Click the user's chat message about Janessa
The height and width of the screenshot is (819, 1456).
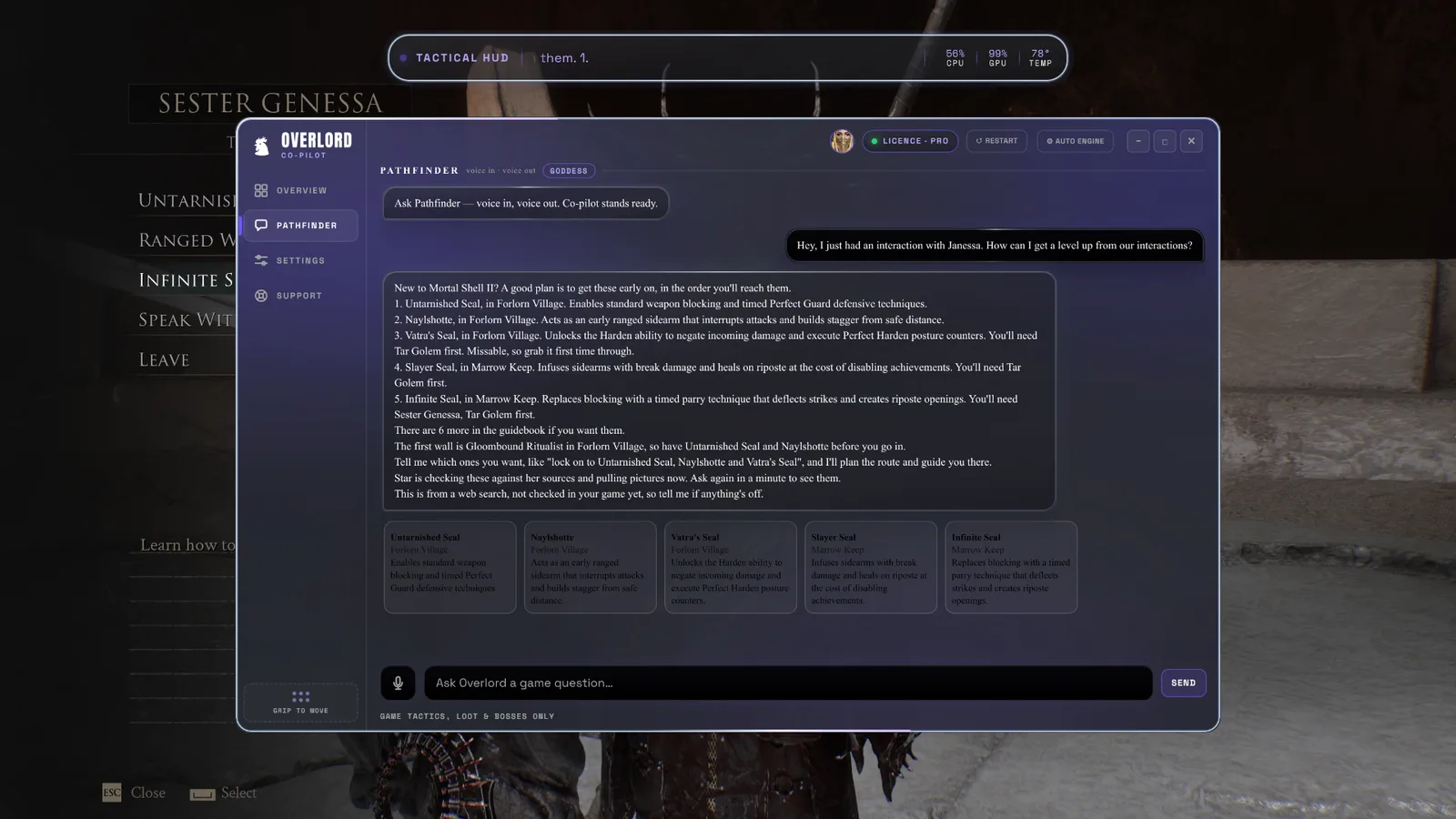tap(994, 246)
